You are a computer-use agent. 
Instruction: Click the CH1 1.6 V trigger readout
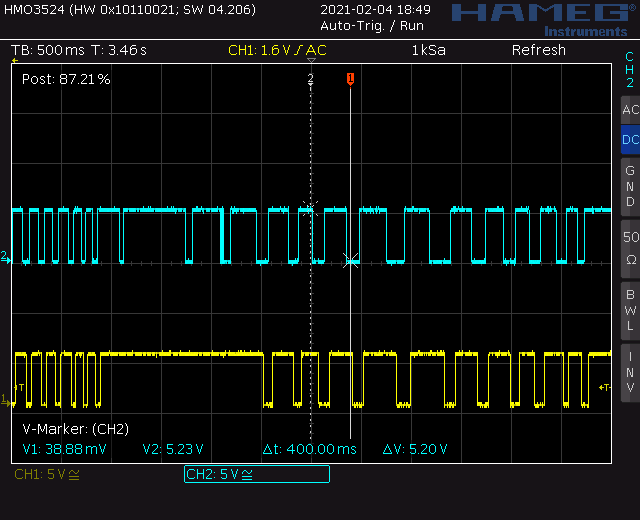pyautogui.click(x=277, y=50)
